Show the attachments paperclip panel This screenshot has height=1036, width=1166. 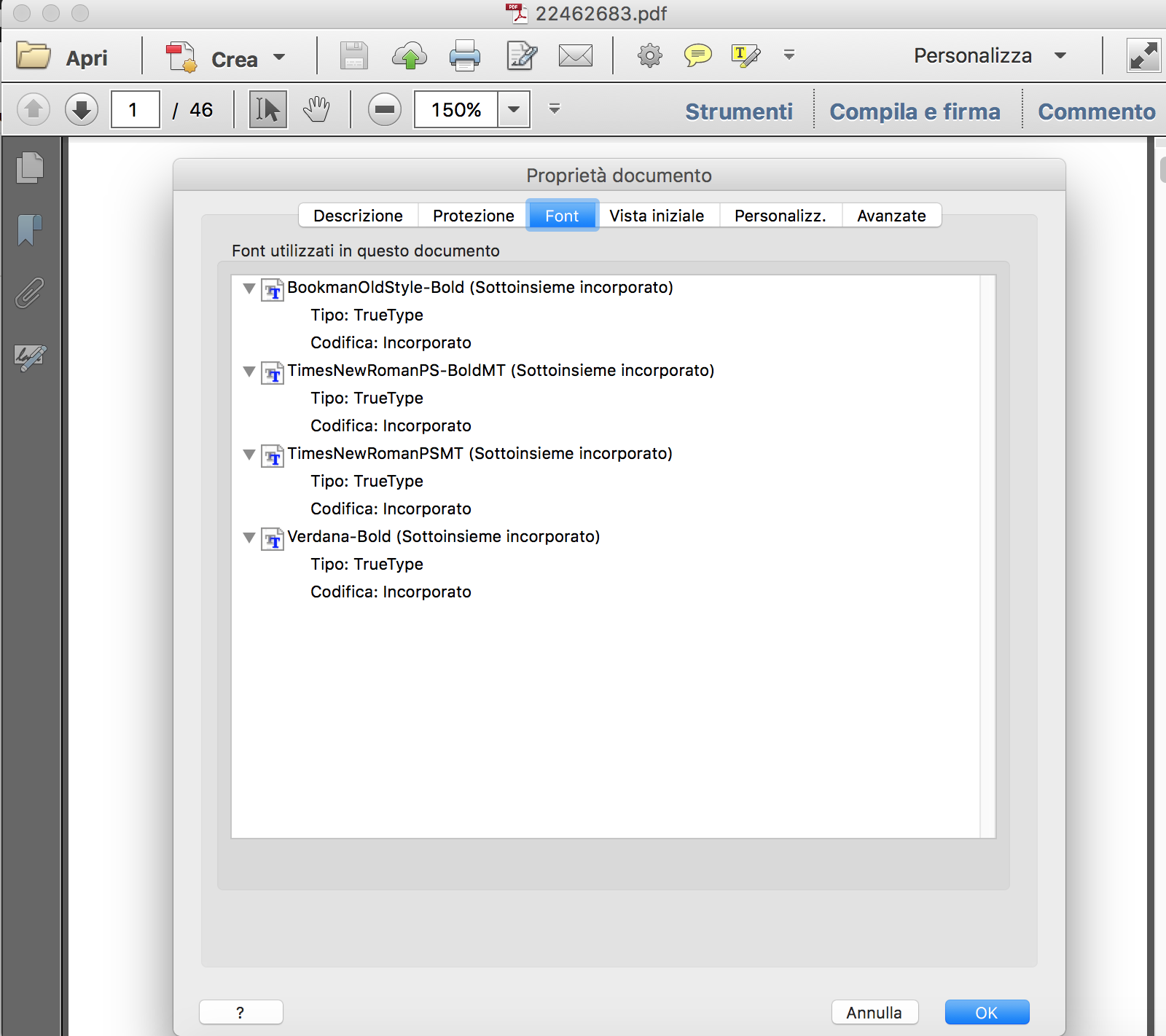tap(30, 292)
